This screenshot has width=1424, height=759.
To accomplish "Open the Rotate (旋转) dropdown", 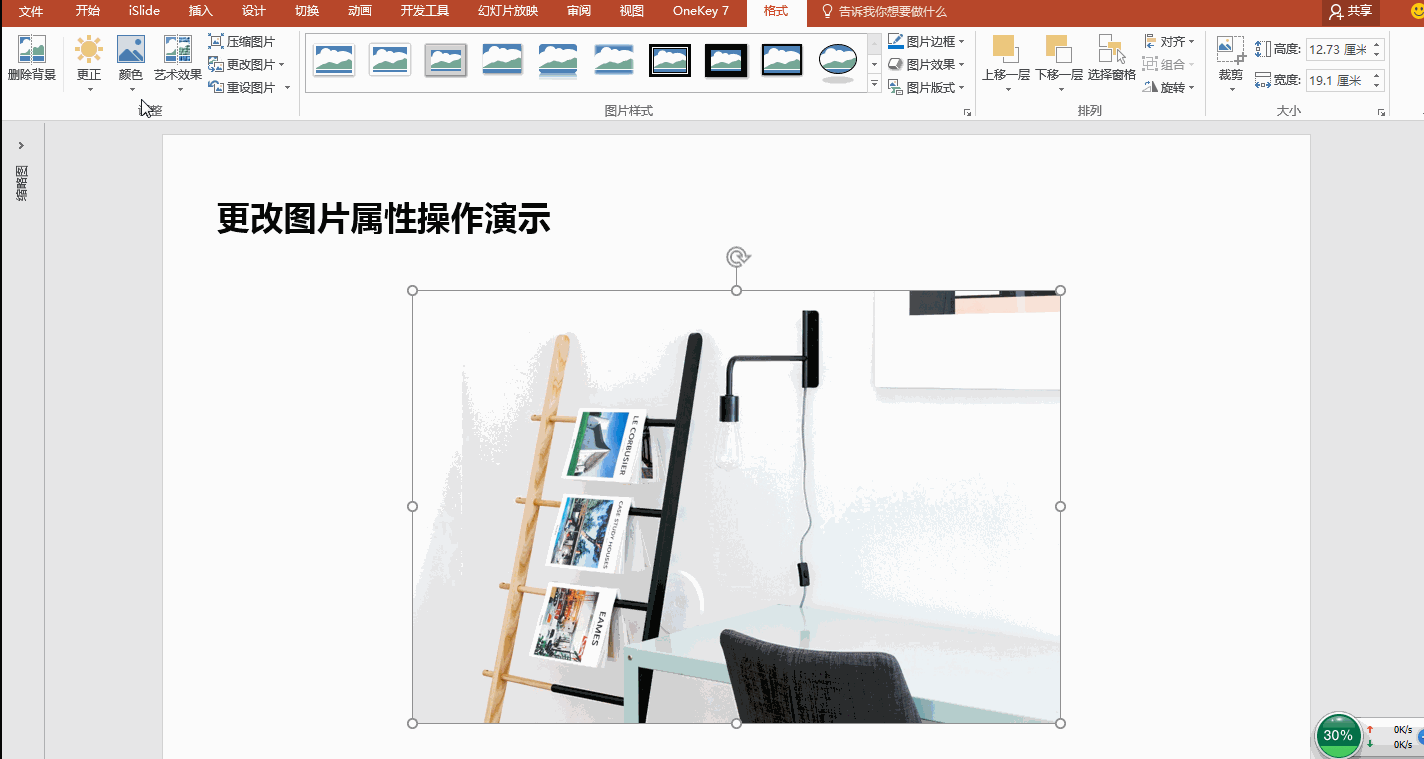I will click(x=1168, y=87).
